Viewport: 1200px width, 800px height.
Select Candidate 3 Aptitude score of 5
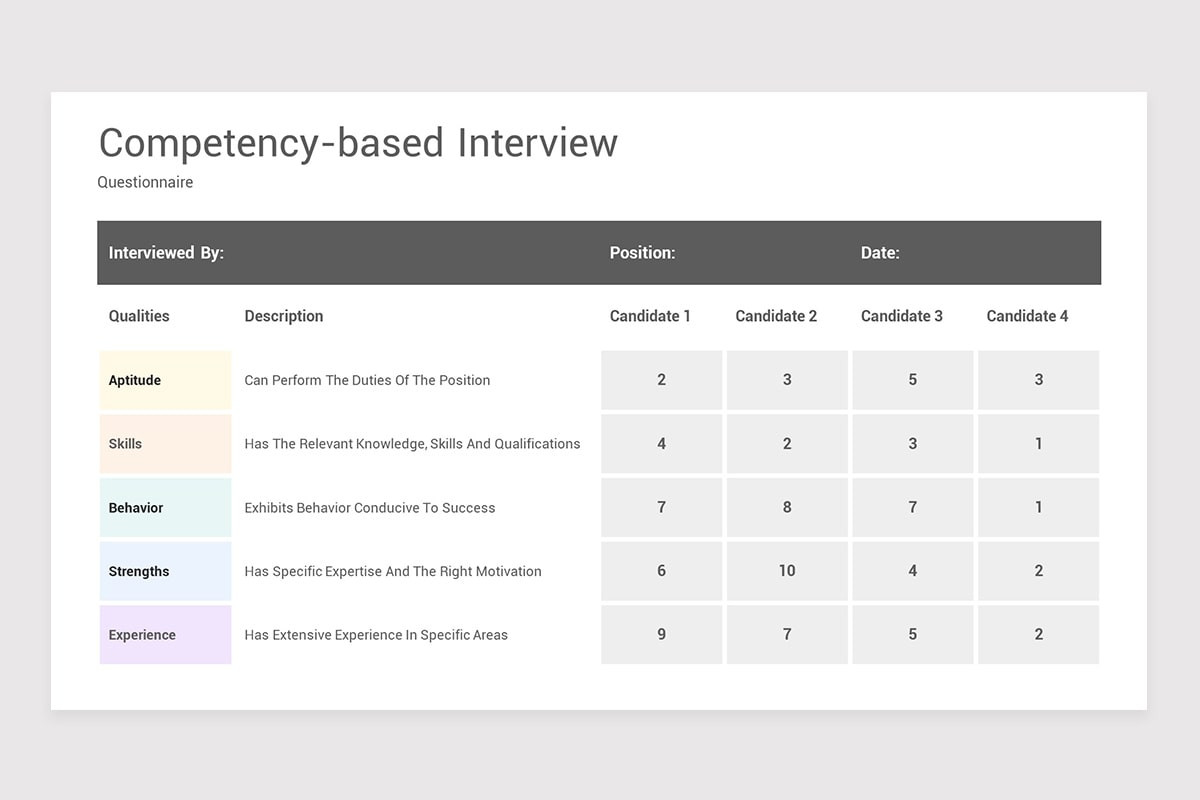point(912,380)
